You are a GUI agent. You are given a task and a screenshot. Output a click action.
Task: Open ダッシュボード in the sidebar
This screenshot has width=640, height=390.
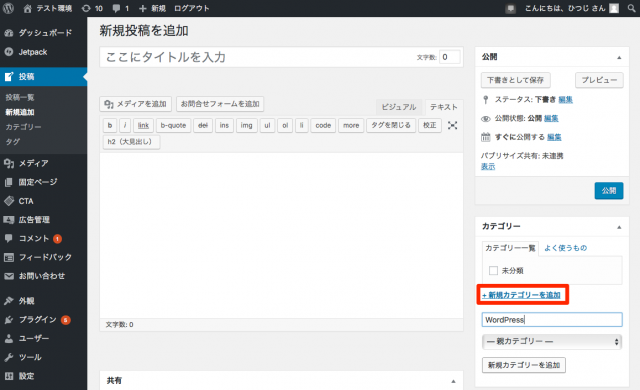click(43, 33)
